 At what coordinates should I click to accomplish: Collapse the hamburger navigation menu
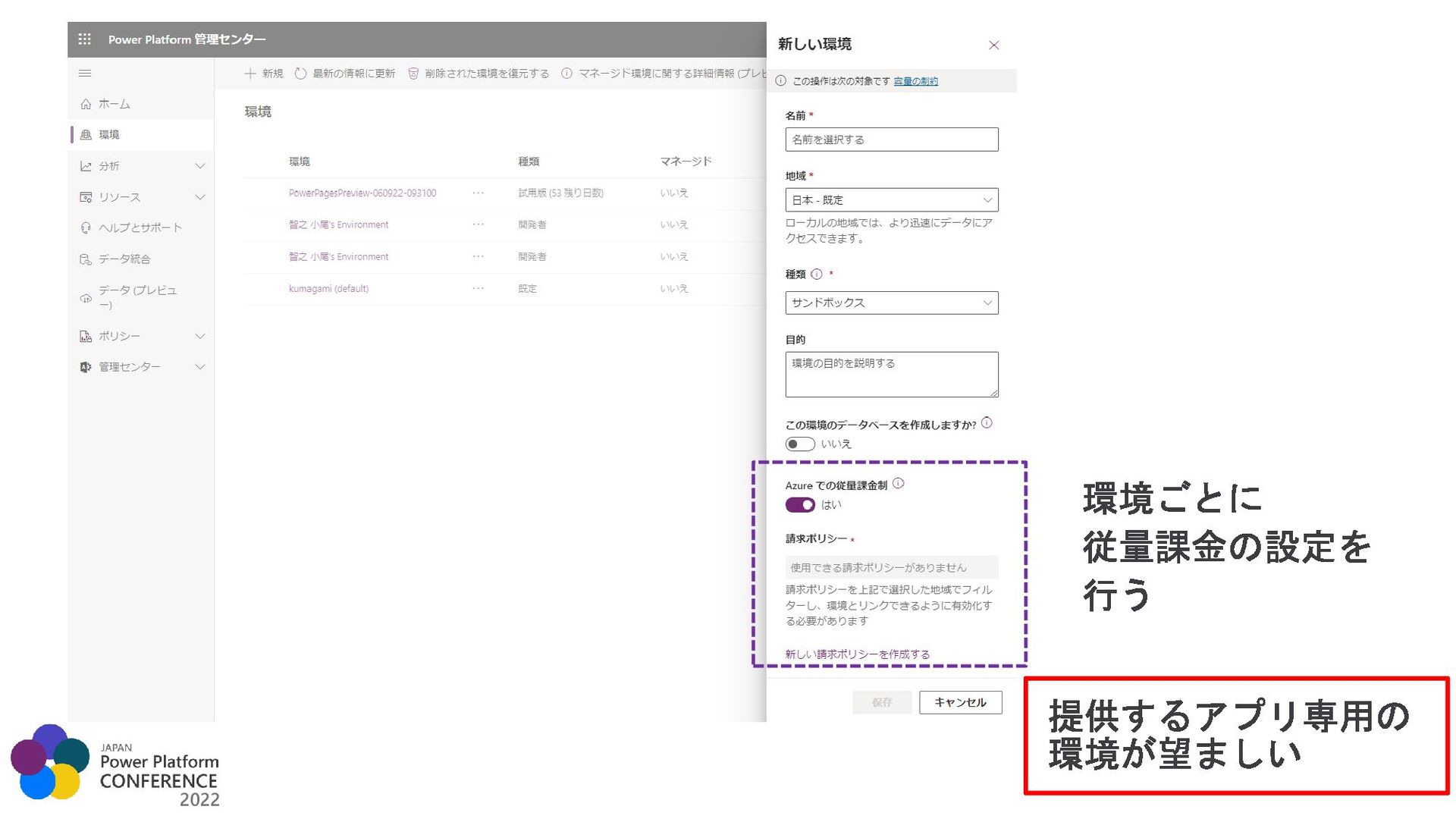click(x=85, y=74)
